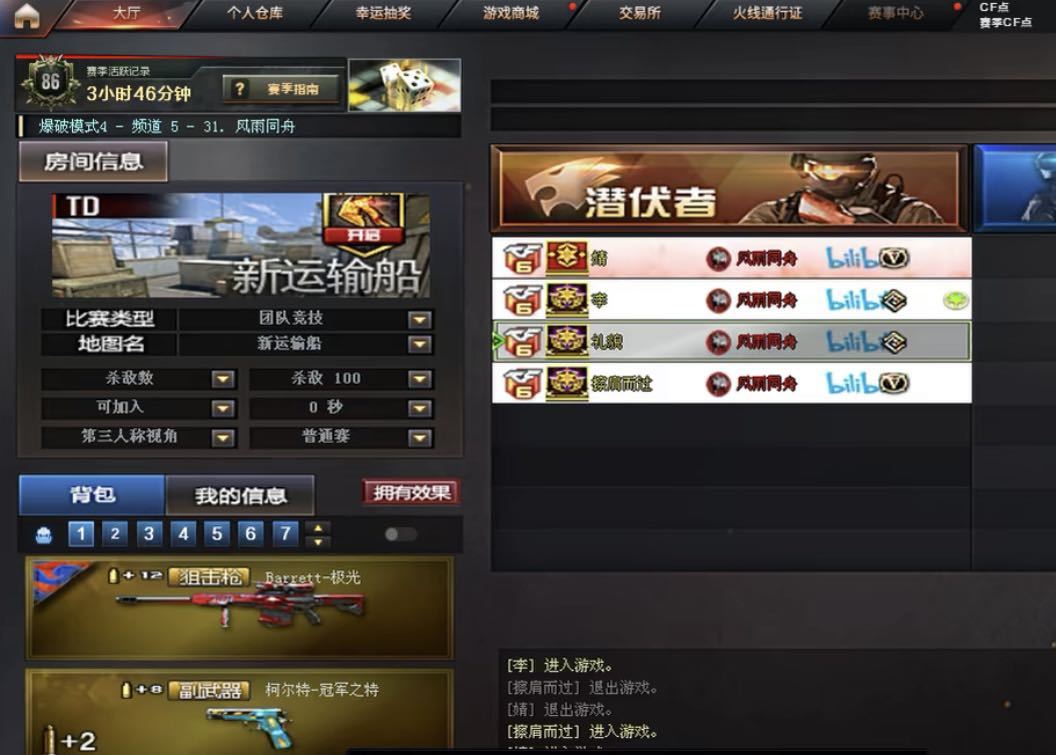Open the 地图名 新运输船 dropdown
Viewport: 1056px width, 755px height.
(x=420, y=345)
